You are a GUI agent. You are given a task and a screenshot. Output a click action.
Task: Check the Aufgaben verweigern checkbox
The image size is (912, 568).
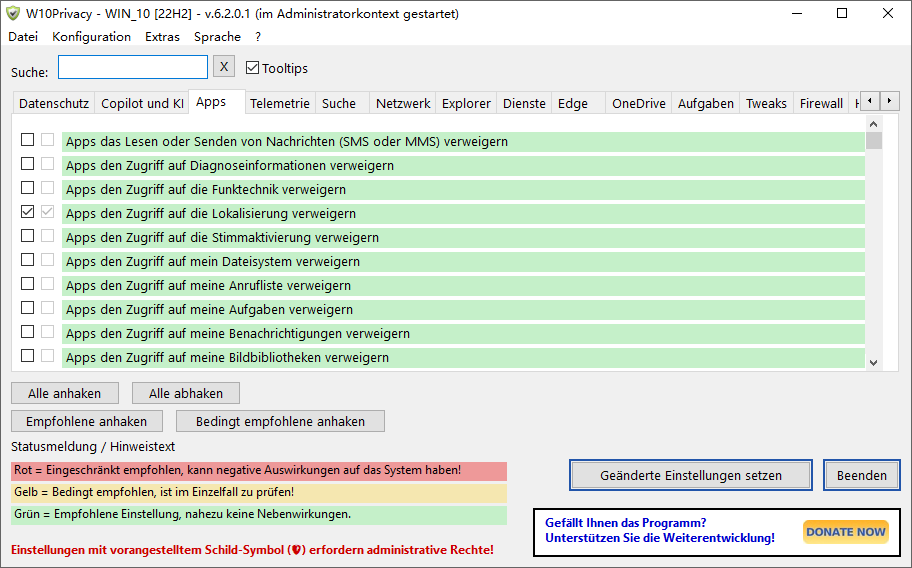point(27,308)
